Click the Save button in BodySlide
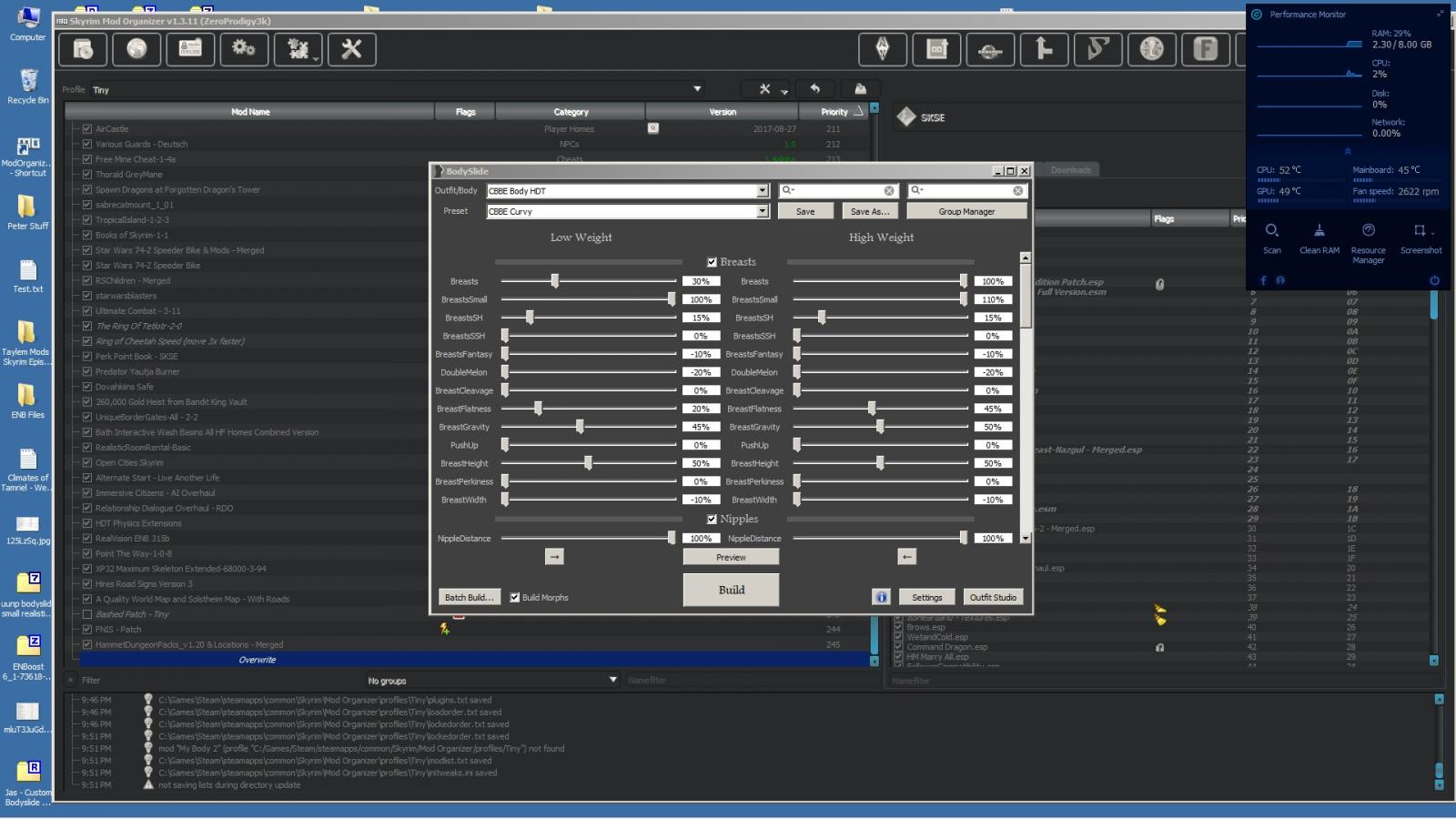 805,211
